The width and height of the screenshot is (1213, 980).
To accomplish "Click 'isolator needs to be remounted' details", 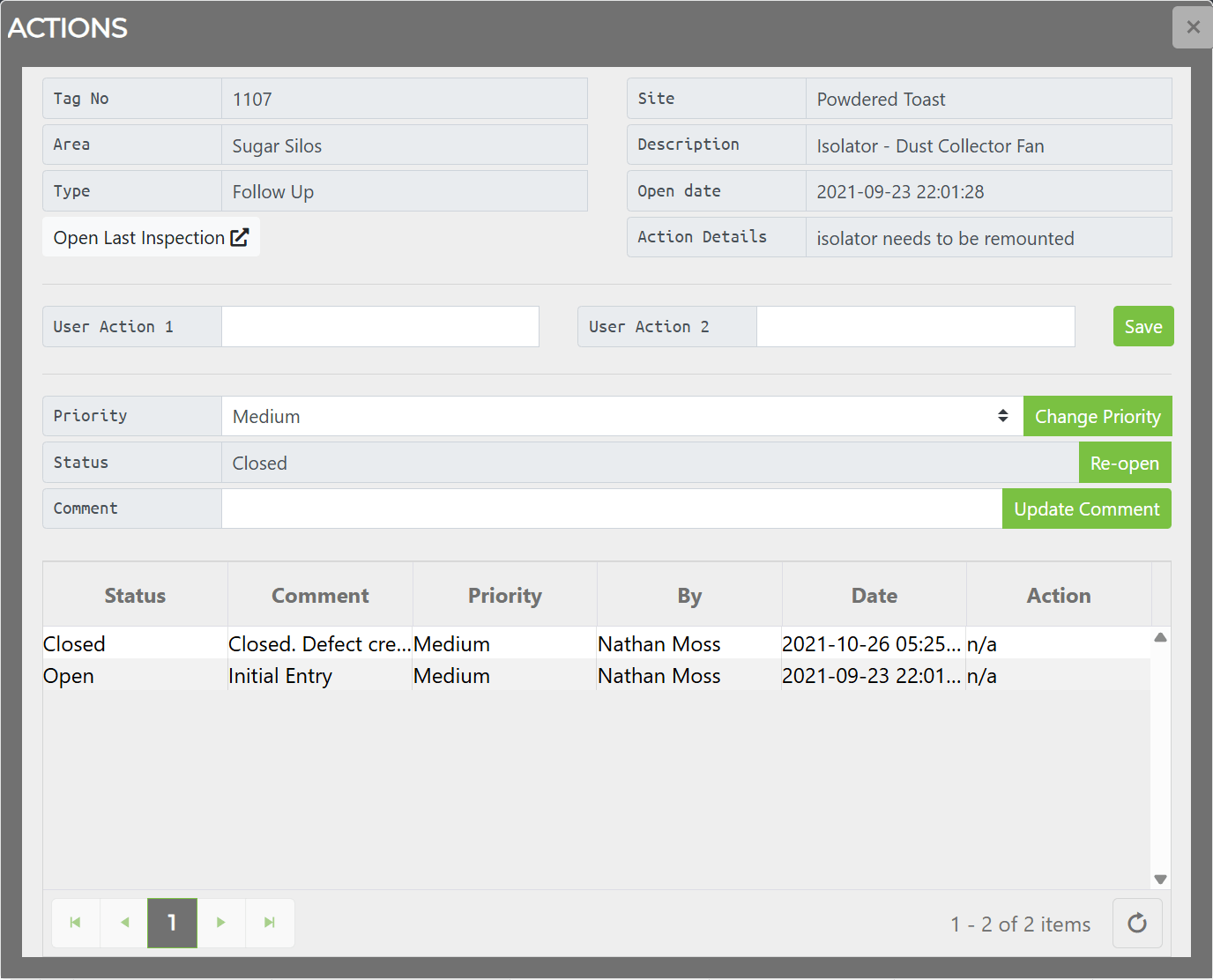I will click(989, 238).
